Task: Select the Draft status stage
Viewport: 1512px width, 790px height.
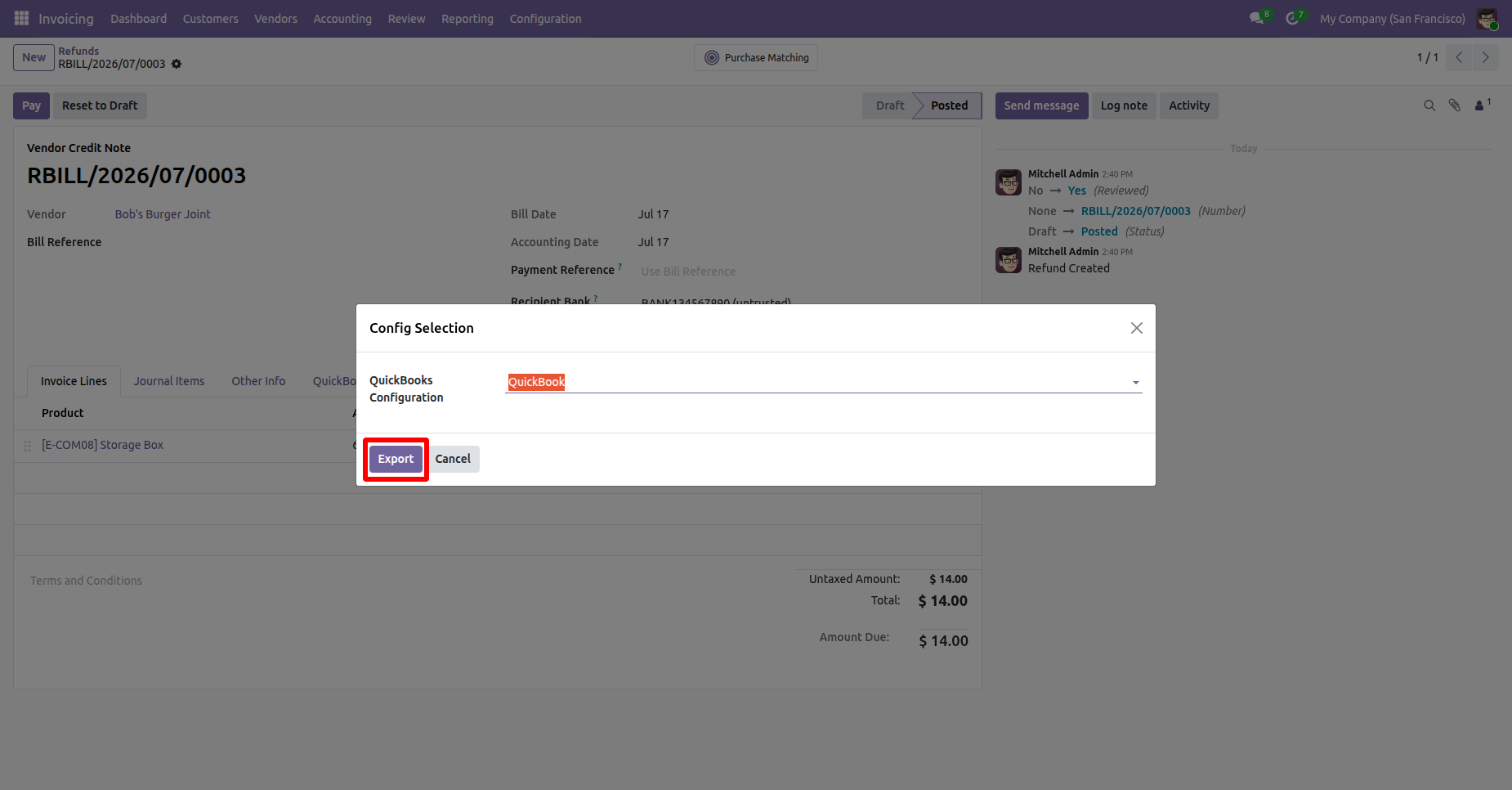Action: [x=890, y=105]
